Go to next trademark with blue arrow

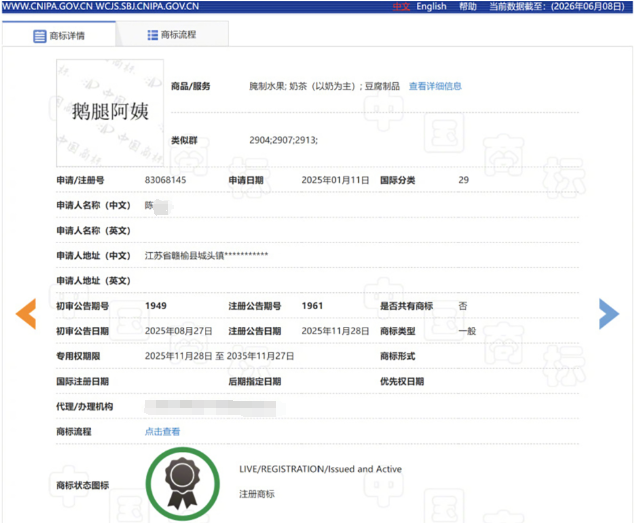pos(609,314)
